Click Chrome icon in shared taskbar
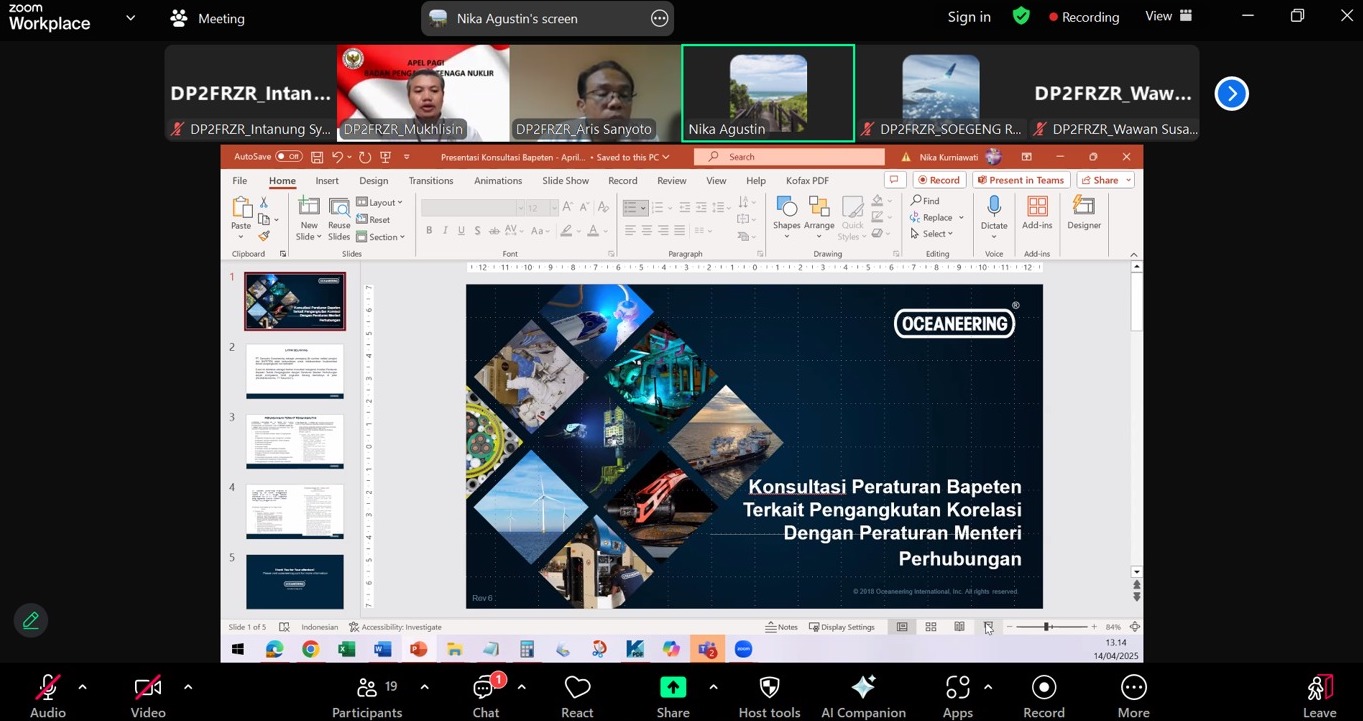Image resolution: width=1363 pixels, height=721 pixels. coord(310,649)
